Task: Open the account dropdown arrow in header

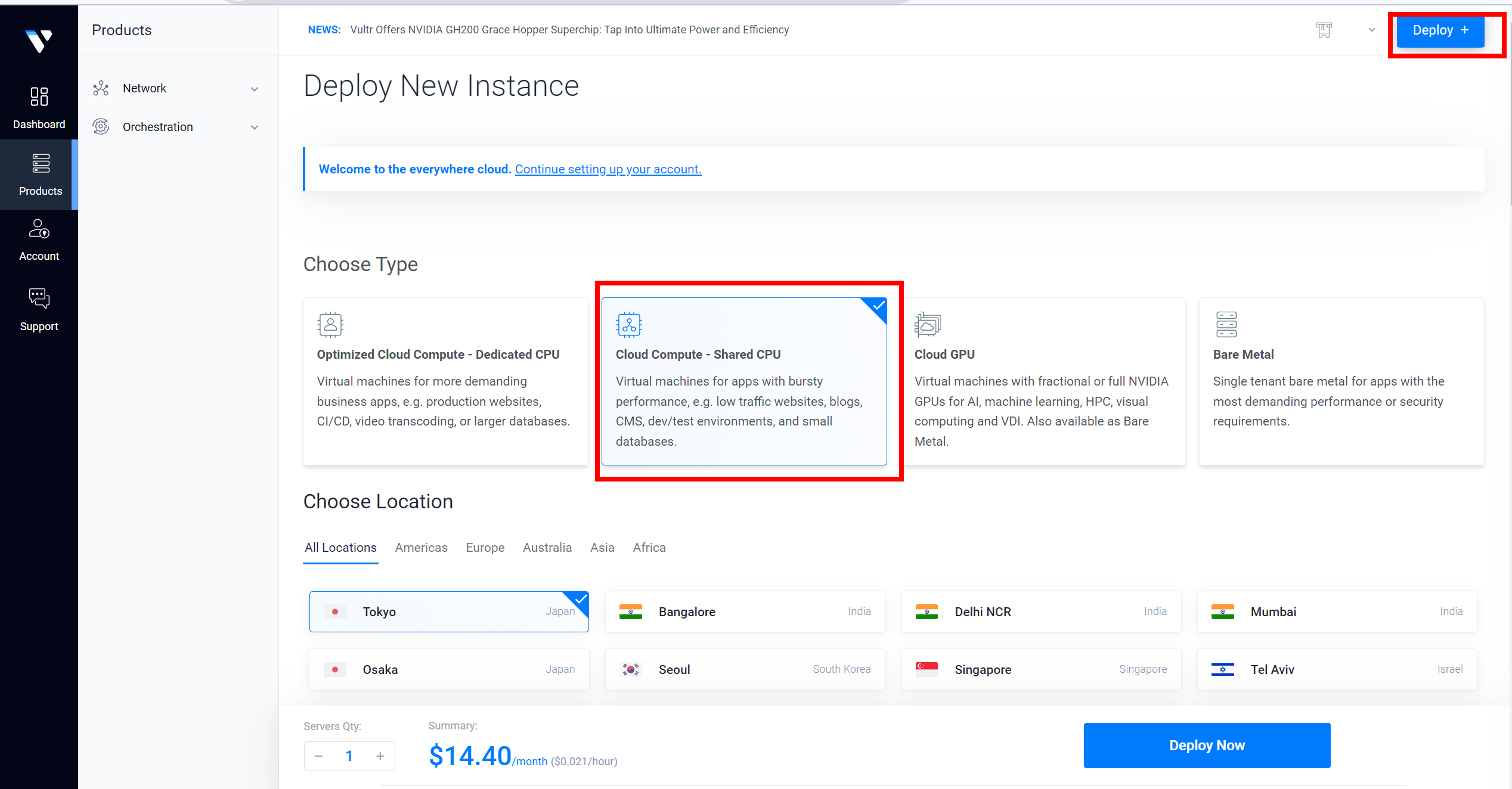Action: 1371,30
